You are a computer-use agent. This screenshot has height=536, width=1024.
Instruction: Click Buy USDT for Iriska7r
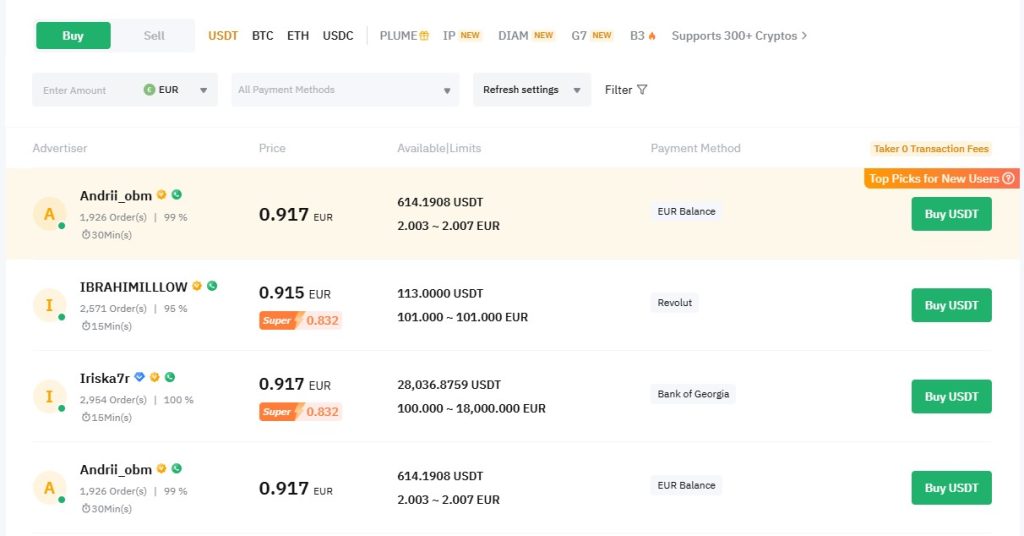(952, 396)
